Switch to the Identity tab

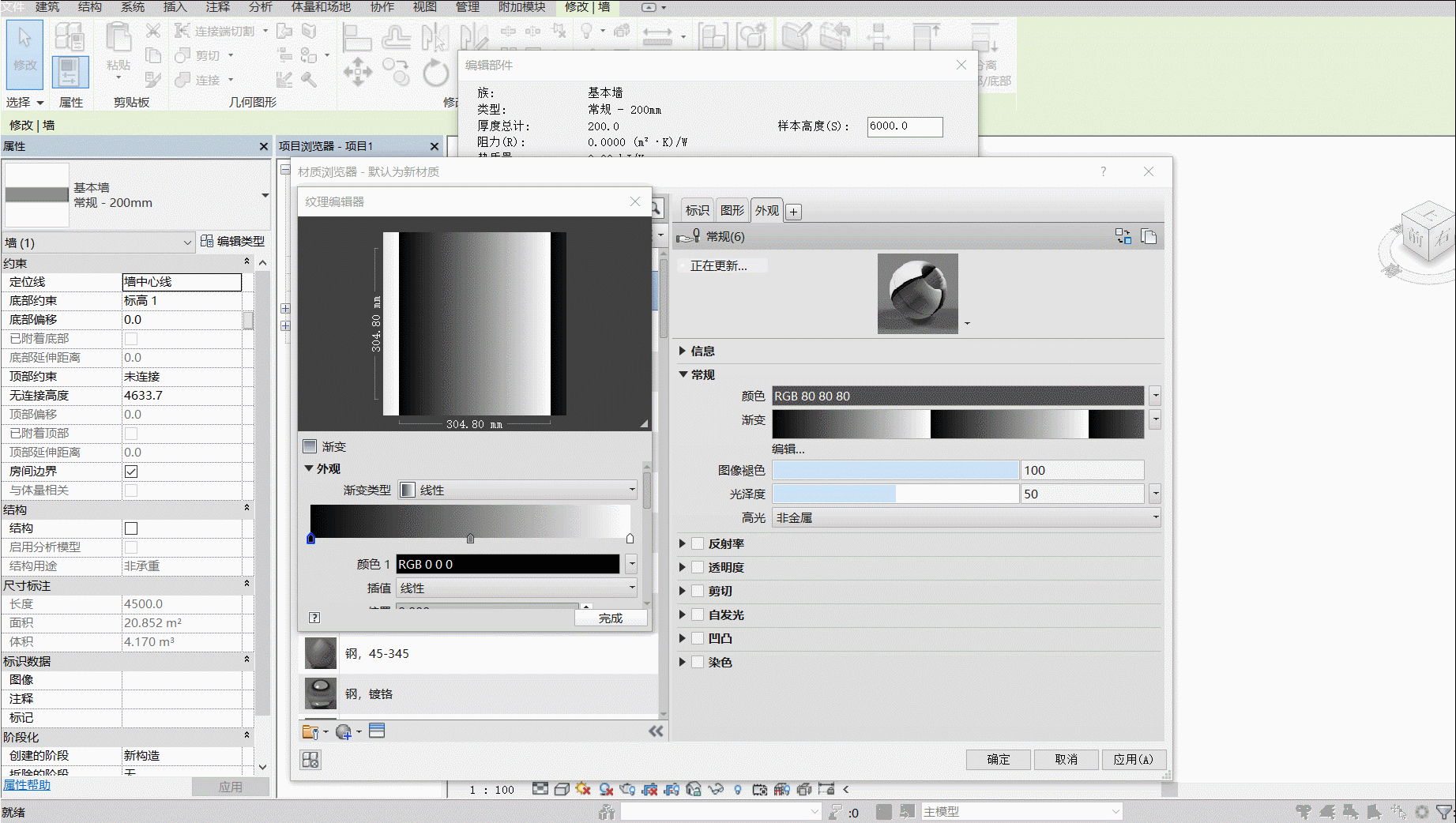pos(697,210)
